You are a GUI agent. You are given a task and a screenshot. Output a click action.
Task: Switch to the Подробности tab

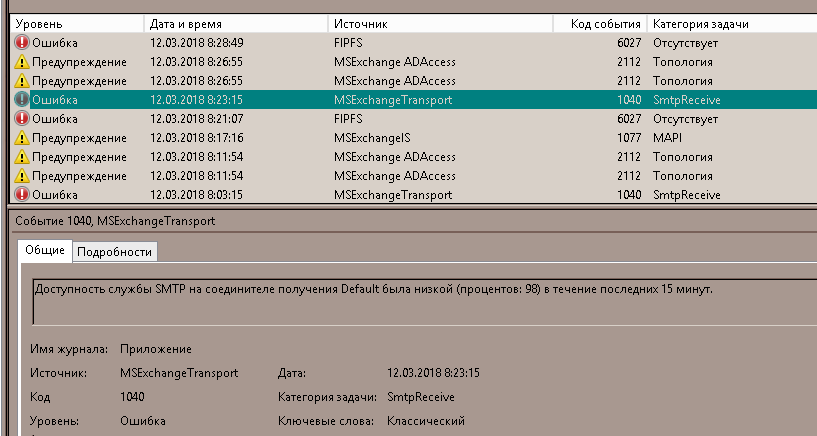(x=115, y=252)
